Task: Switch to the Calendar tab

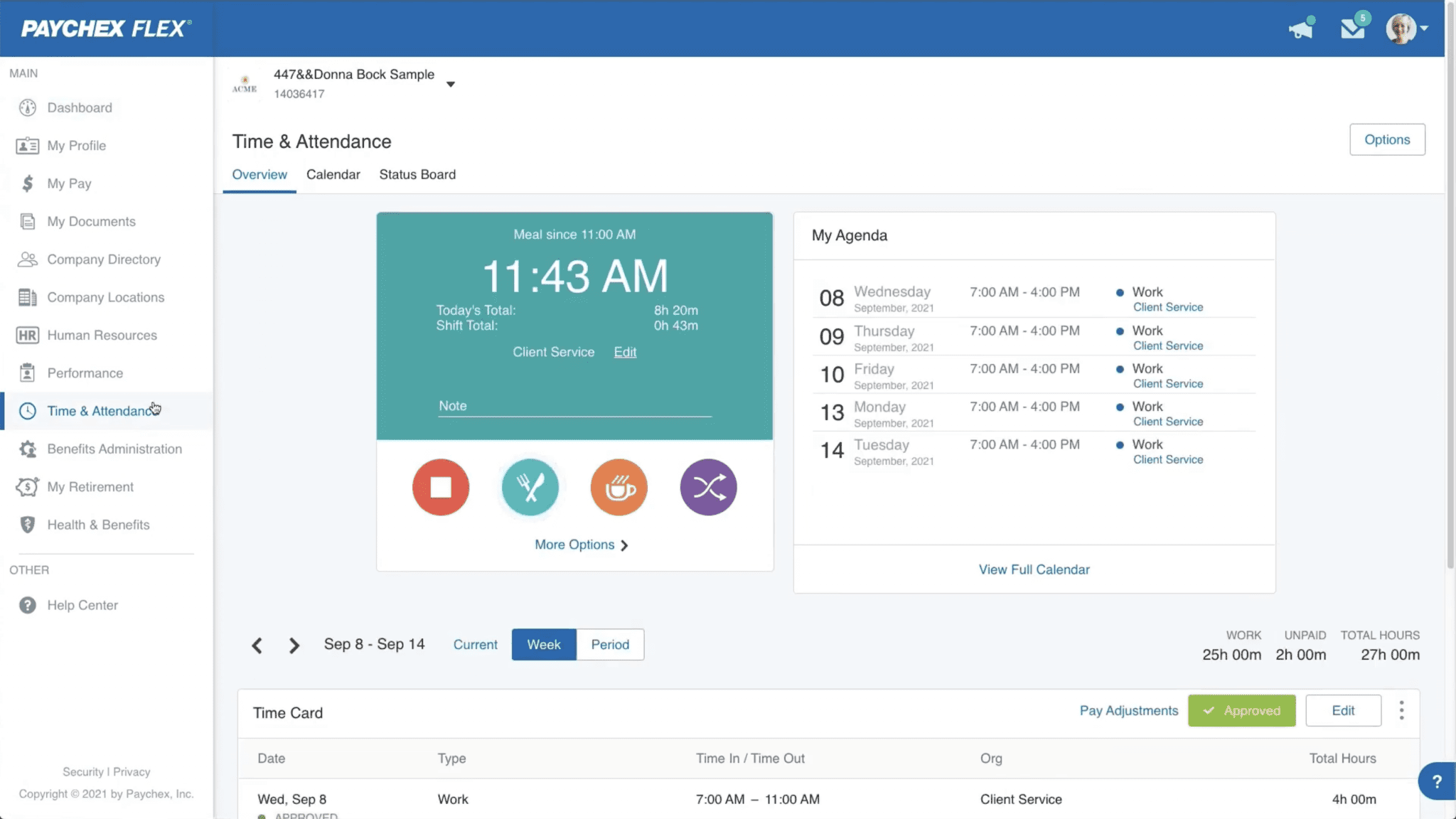Action: [333, 174]
